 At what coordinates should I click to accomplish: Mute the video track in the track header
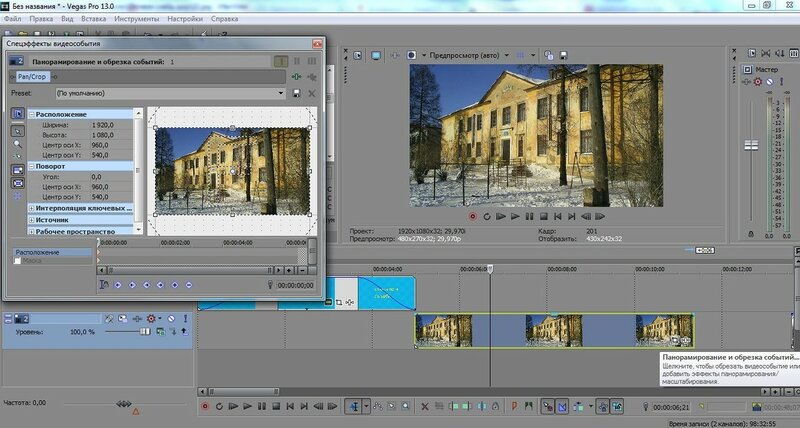pos(171,318)
